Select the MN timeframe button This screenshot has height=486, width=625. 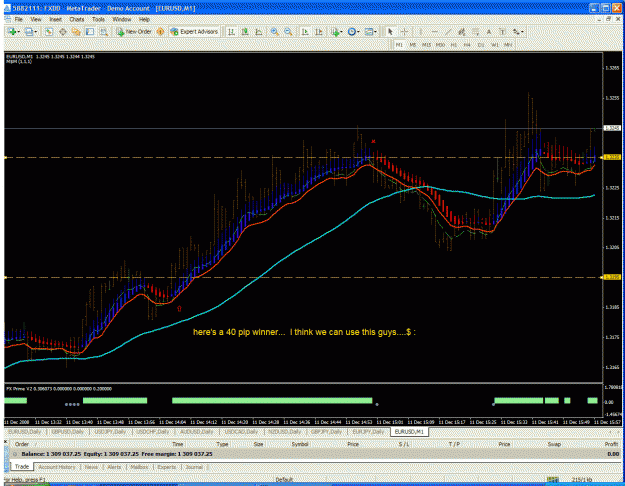click(x=508, y=45)
